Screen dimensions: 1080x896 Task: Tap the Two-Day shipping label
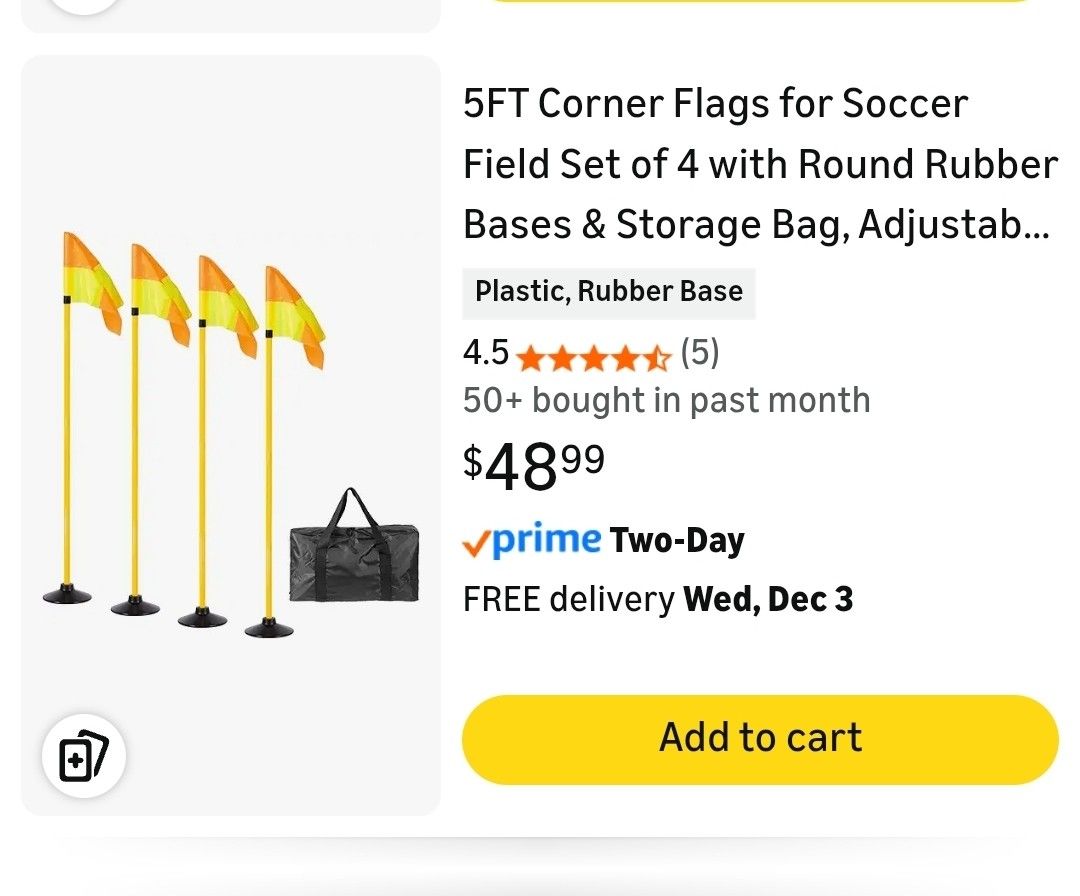677,540
